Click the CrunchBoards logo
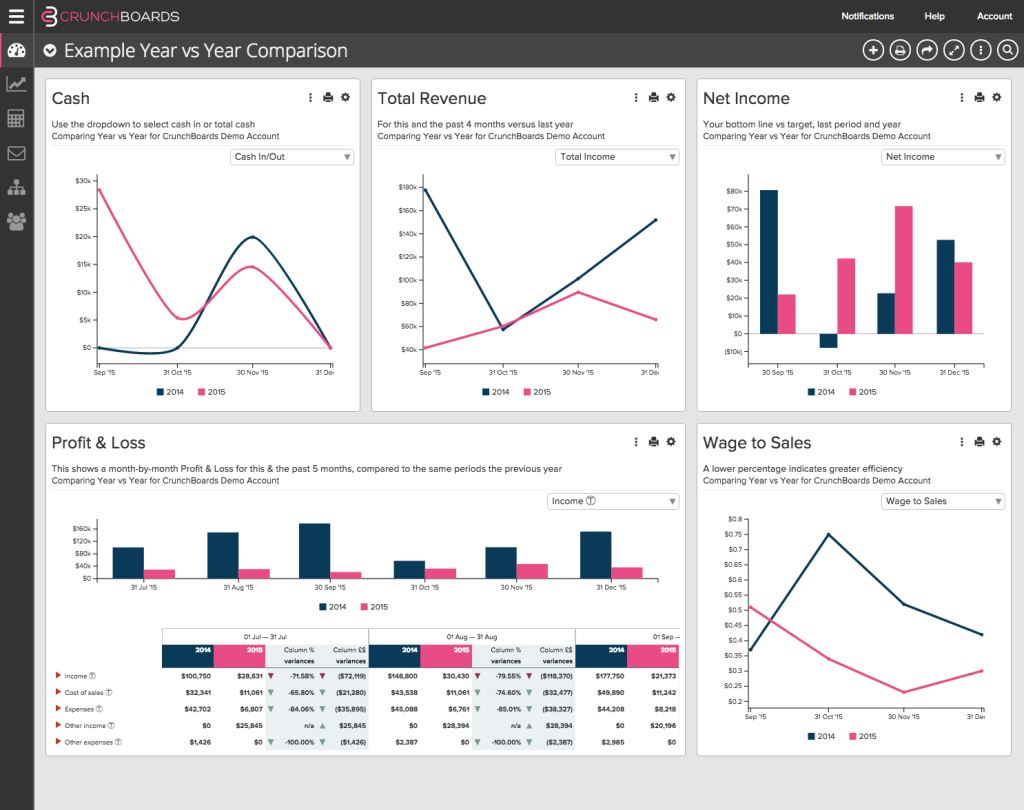This screenshot has width=1024, height=810. pyautogui.click(x=110, y=16)
